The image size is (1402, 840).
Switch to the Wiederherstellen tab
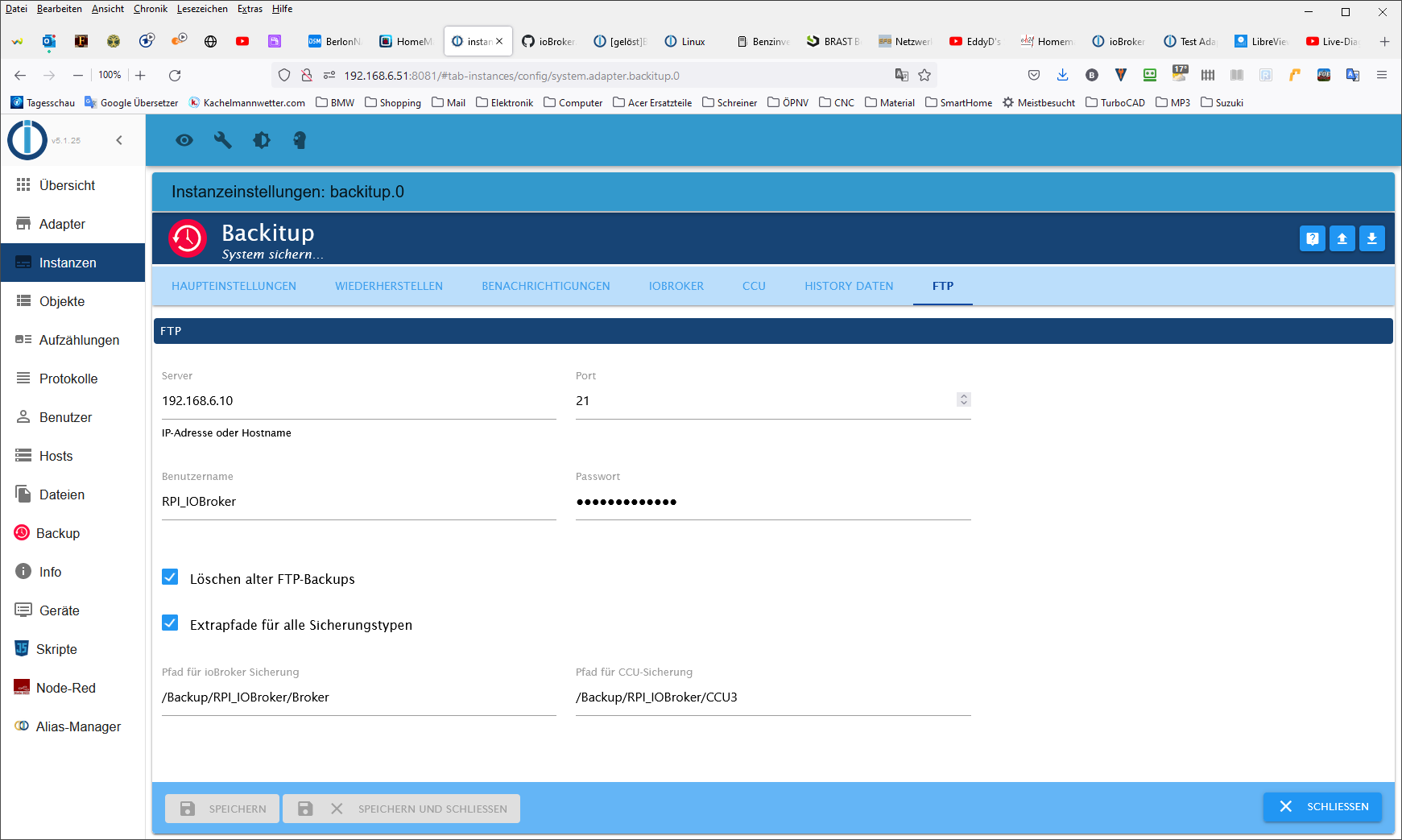point(389,286)
